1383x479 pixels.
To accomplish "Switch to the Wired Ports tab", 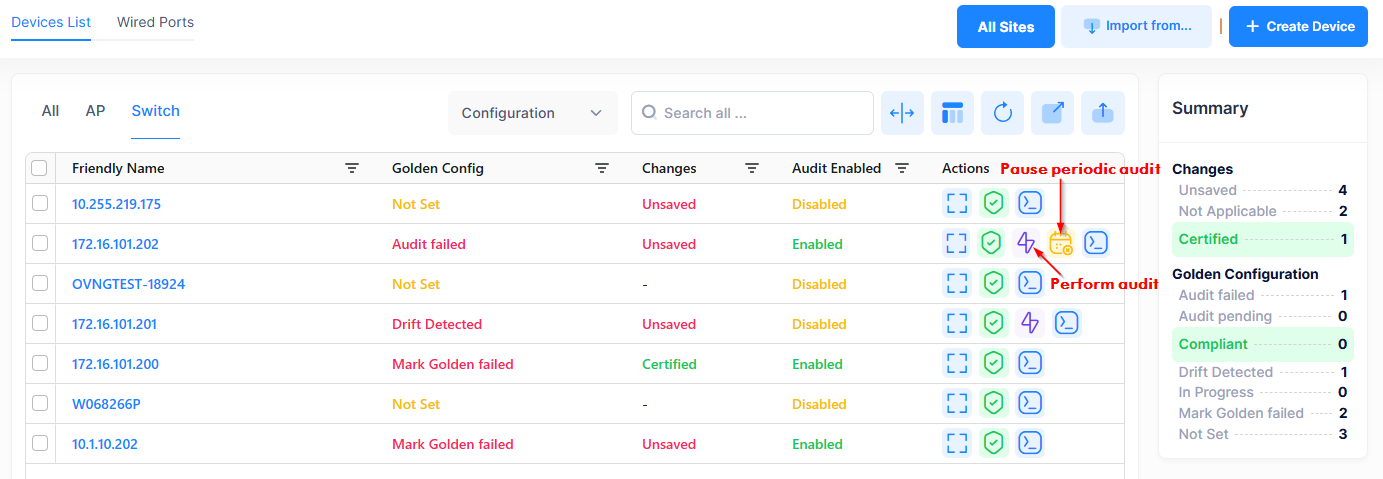I will tap(155, 22).
